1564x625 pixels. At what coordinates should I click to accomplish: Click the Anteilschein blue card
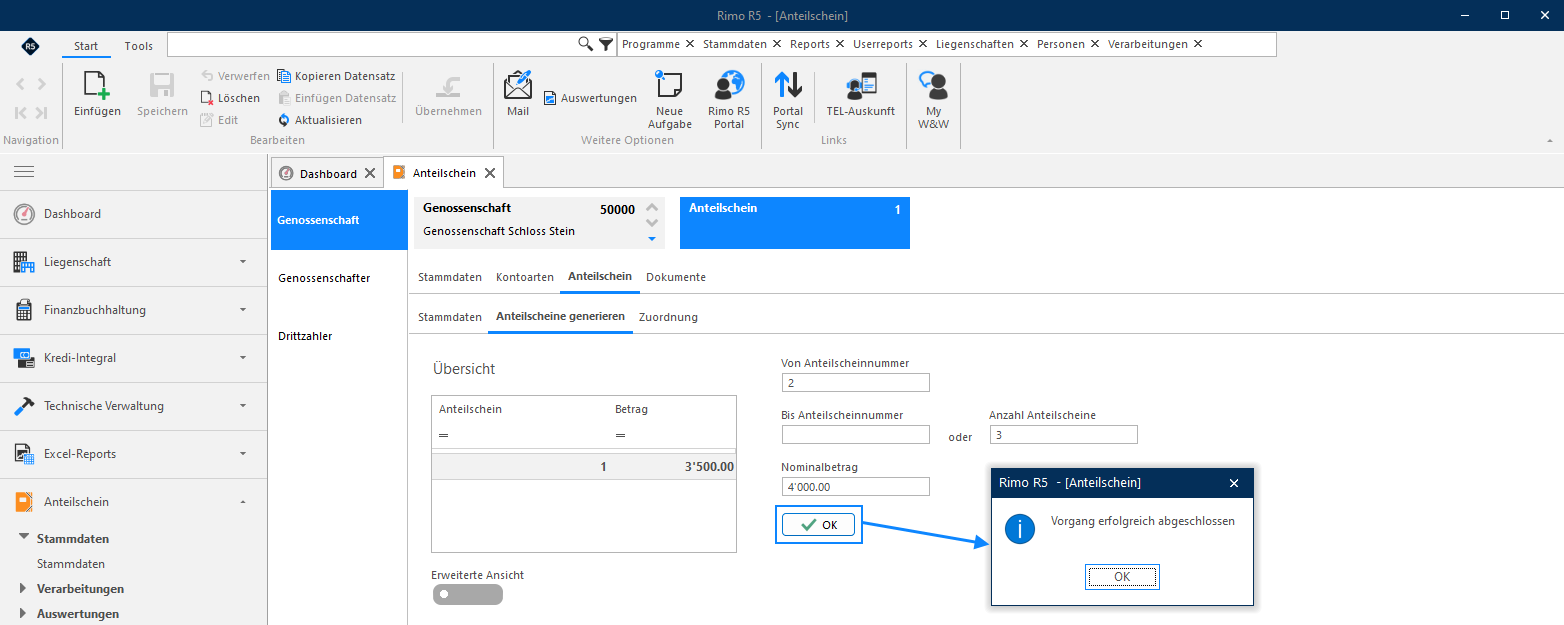point(795,222)
